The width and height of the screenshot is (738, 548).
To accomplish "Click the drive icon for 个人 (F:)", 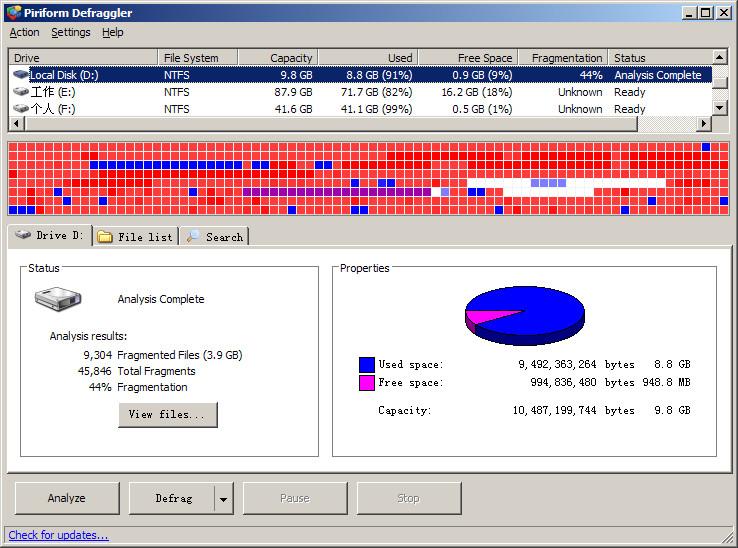I will (x=20, y=109).
